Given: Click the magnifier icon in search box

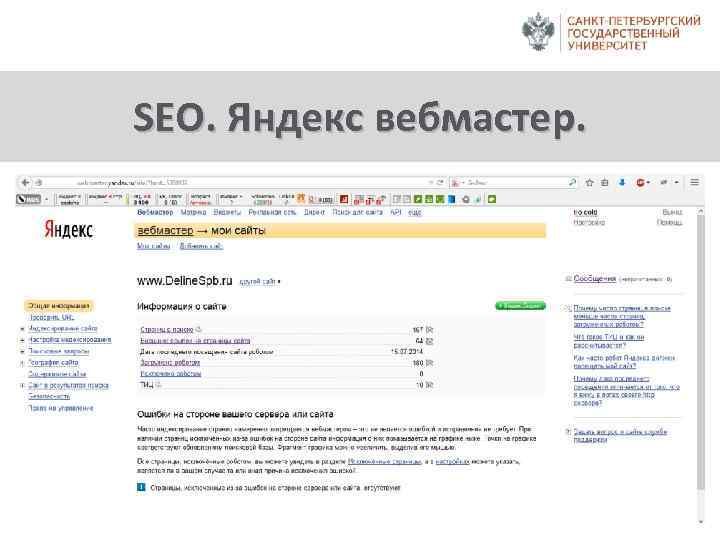Looking at the screenshot, I should [x=572, y=182].
